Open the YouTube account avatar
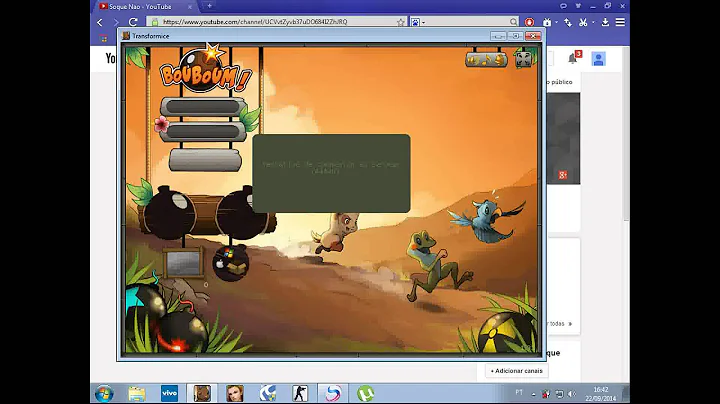720x404 pixels. pyautogui.click(x=598, y=59)
